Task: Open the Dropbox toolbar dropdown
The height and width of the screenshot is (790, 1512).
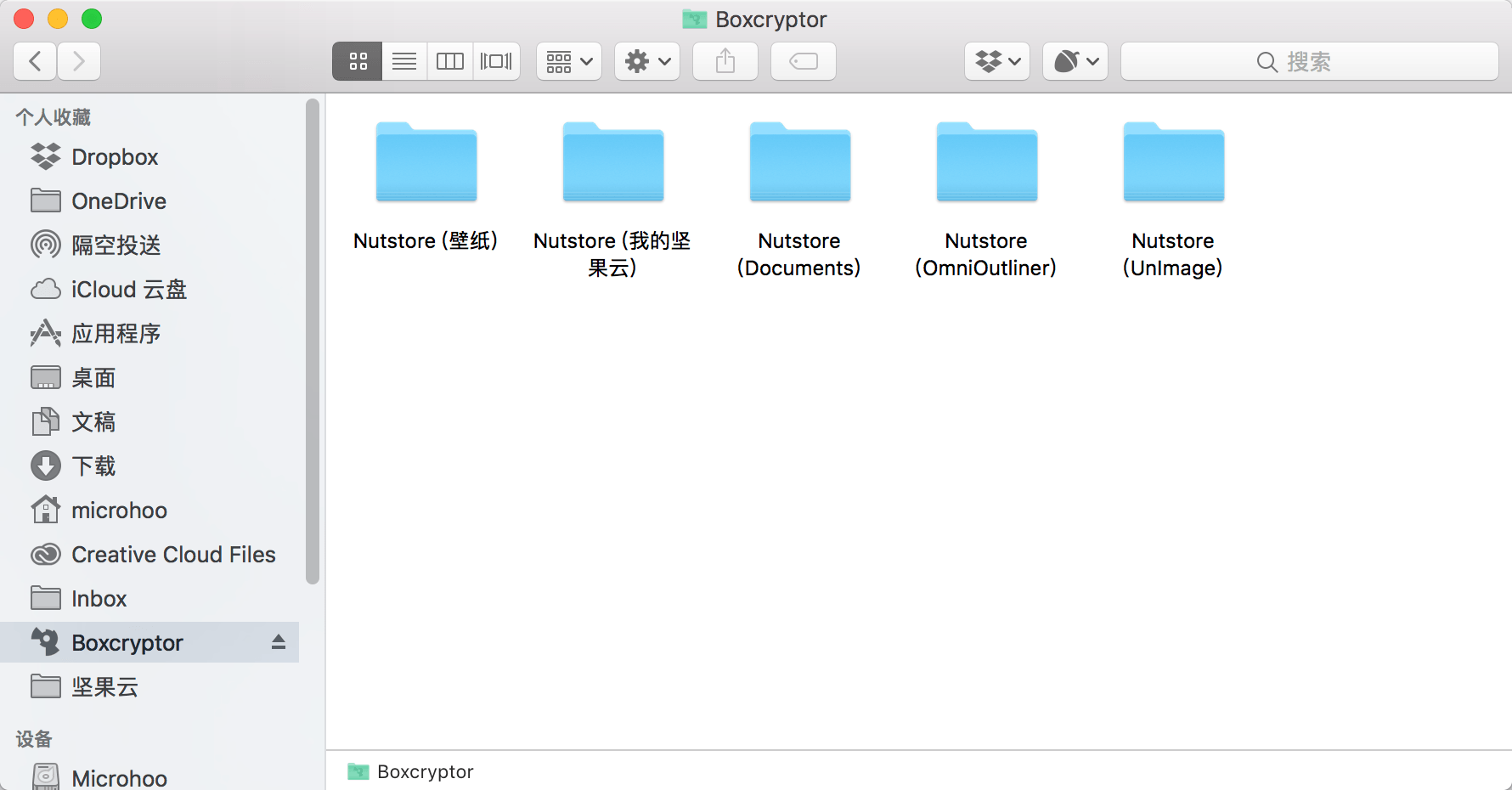Action: [997, 61]
